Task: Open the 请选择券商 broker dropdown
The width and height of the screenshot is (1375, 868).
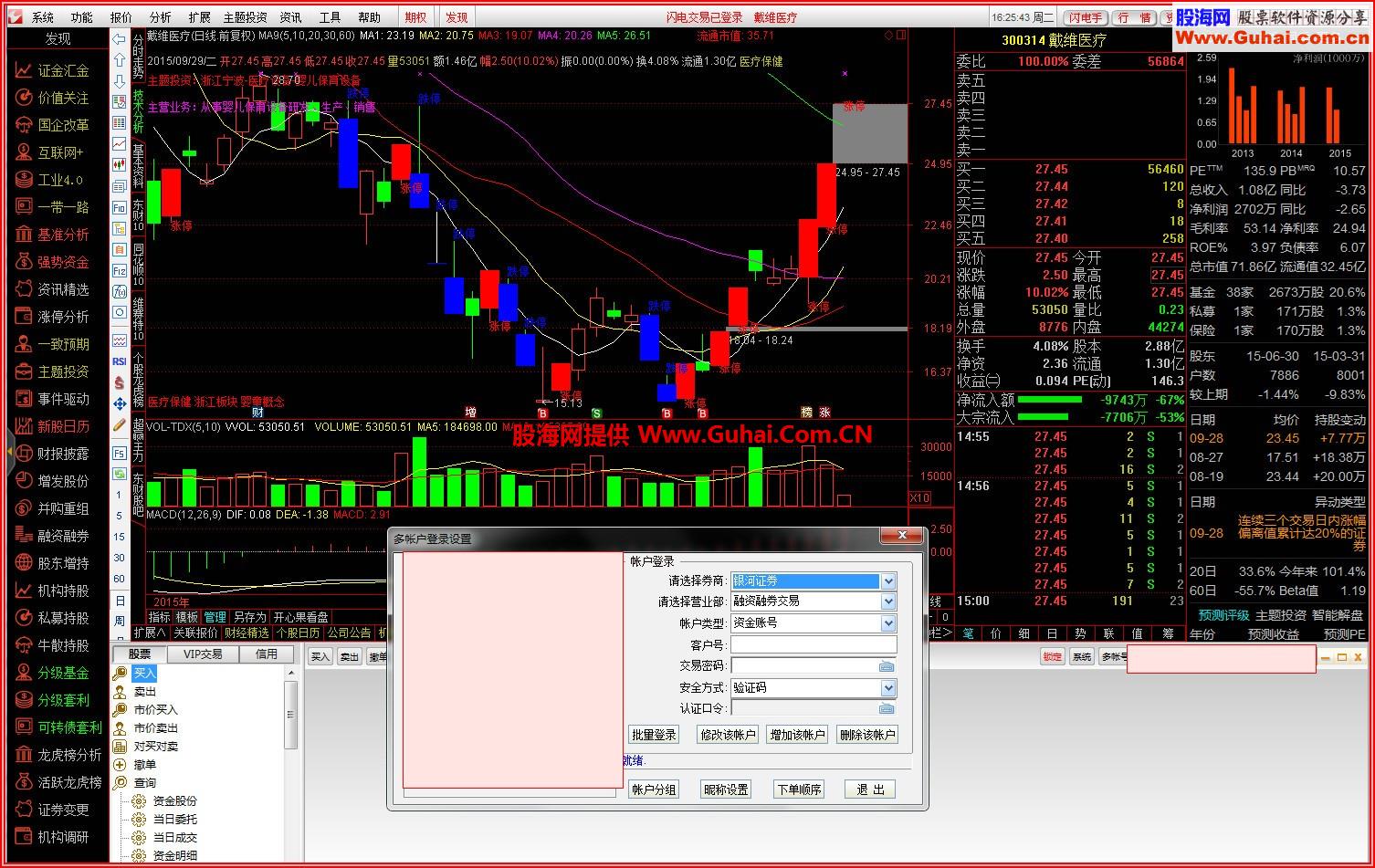Action: click(x=887, y=581)
